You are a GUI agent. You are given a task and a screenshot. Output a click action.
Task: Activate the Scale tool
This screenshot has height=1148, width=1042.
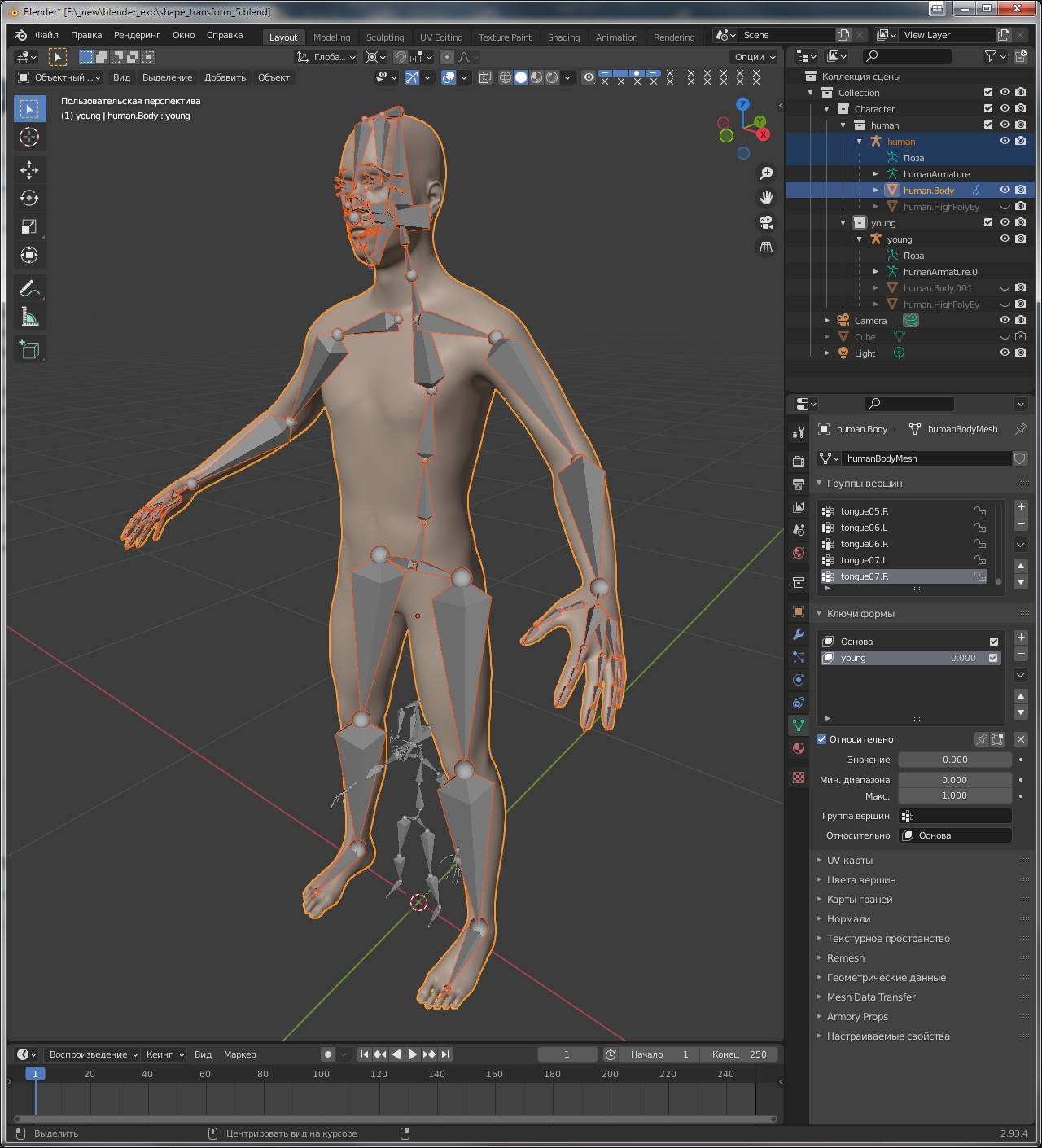(29, 226)
